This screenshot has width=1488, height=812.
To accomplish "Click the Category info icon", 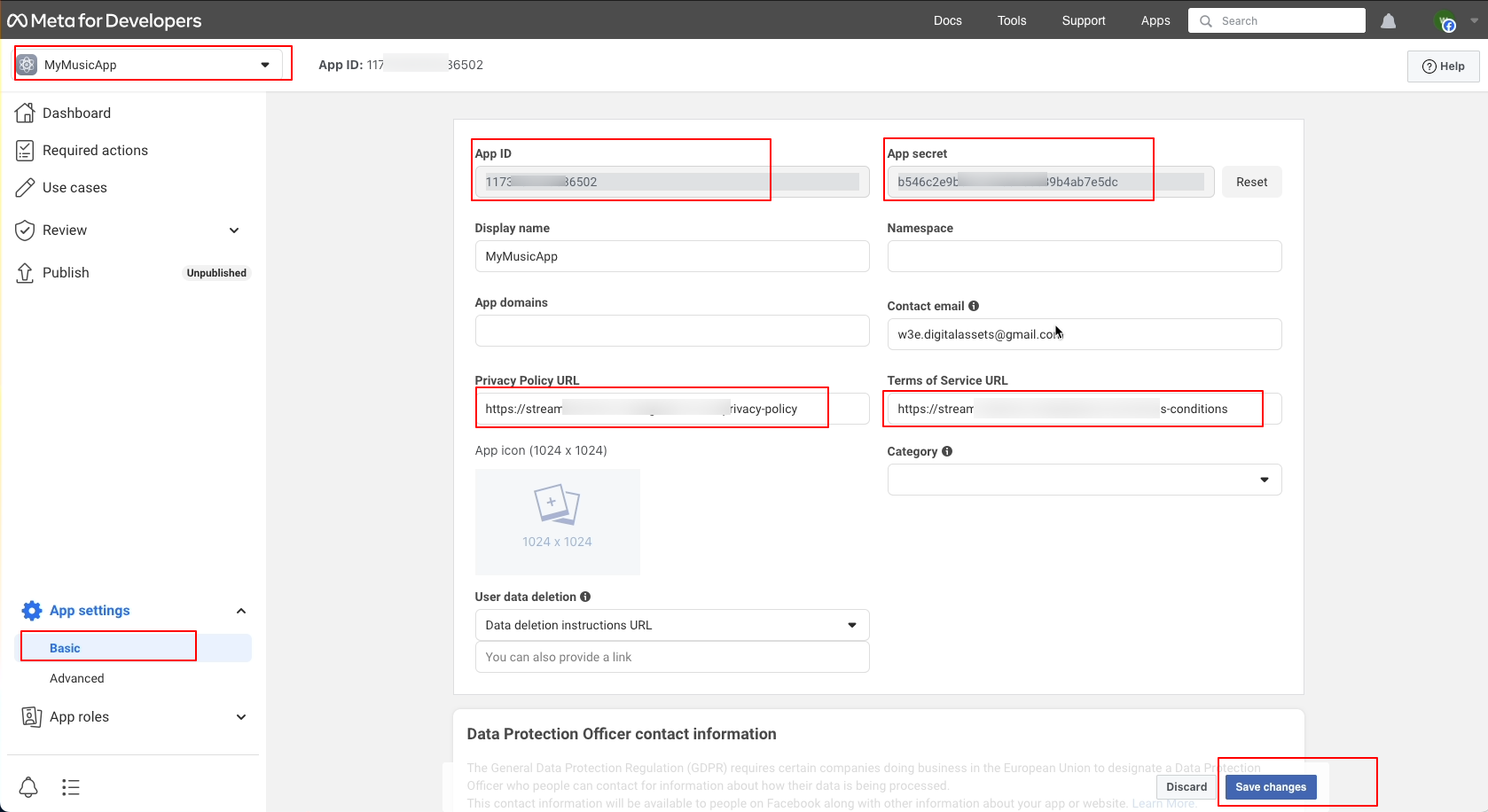I will click(x=947, y=451).
